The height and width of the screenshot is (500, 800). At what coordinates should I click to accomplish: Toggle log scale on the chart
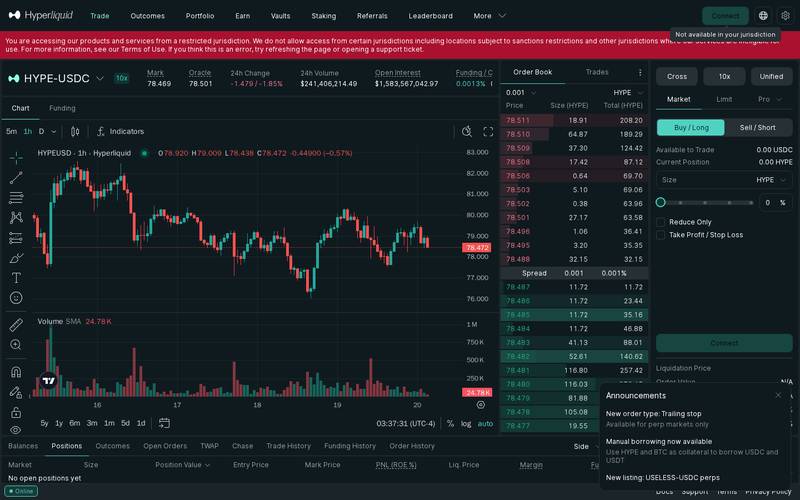click(466, 423)
